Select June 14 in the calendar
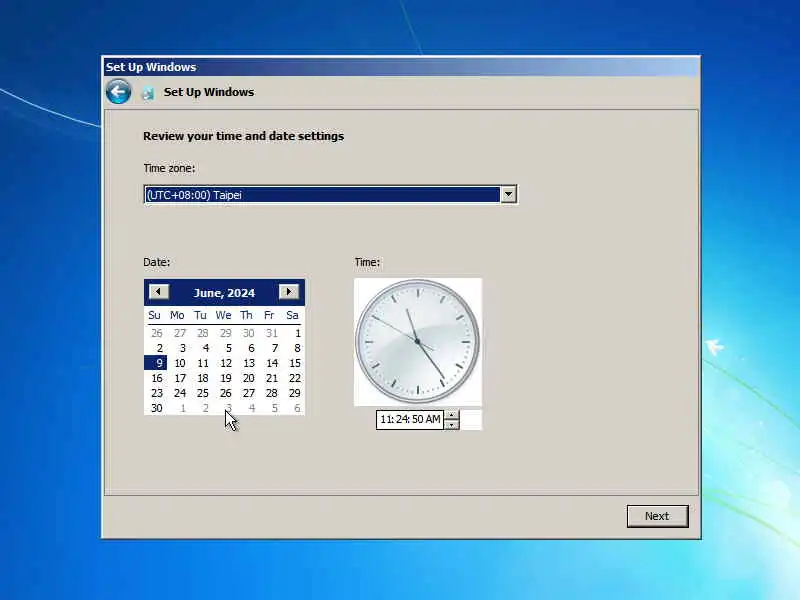 272,363
